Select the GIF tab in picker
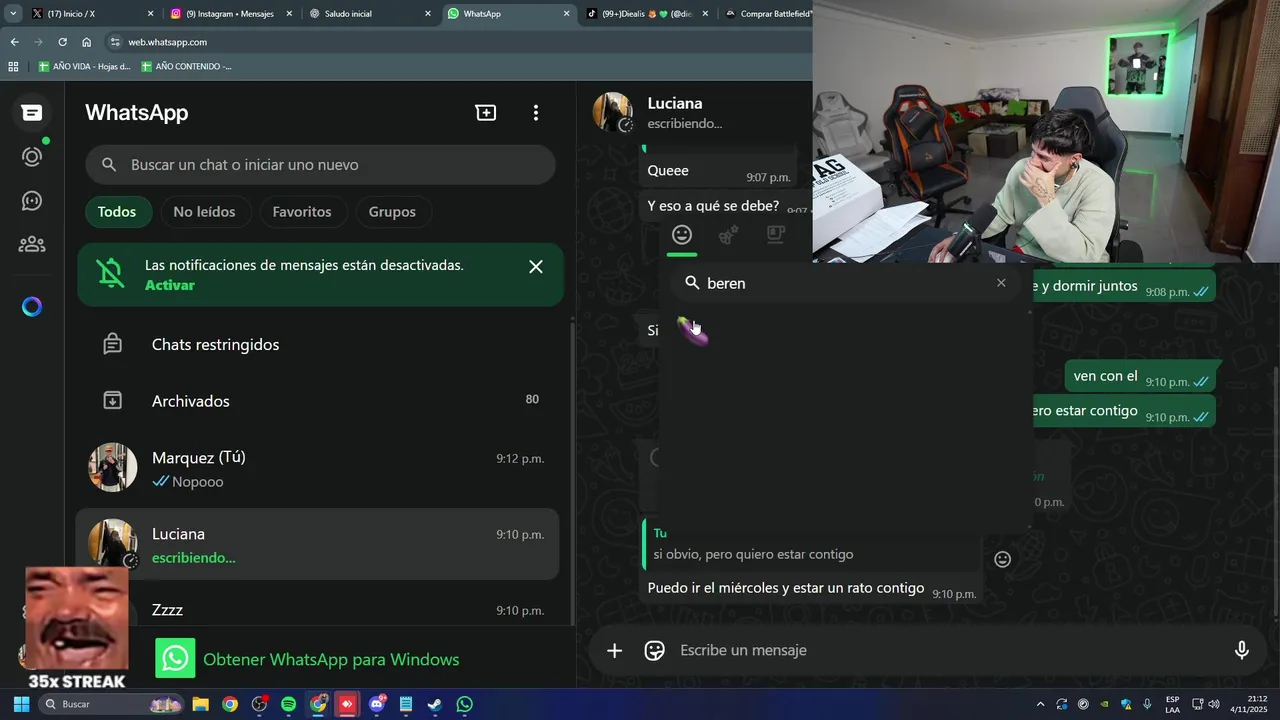Viewport: 1280px width, 720px height. coord(729,235)
